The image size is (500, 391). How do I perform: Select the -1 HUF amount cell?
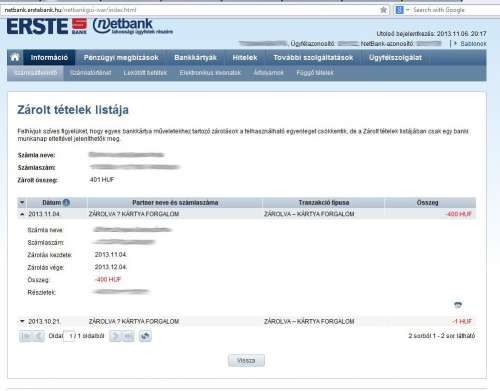462,321
